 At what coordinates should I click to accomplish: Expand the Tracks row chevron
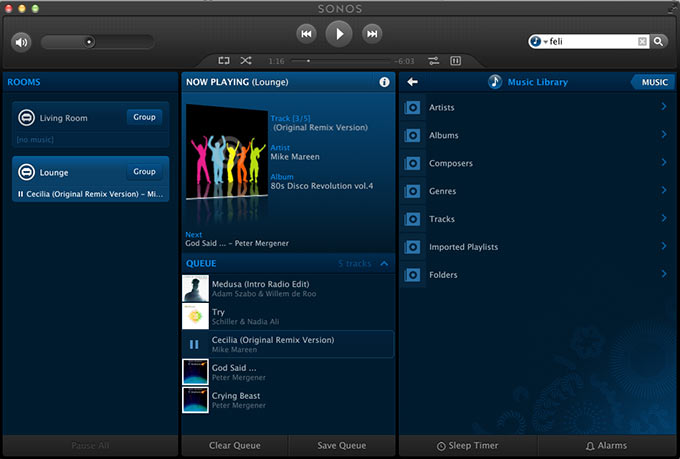664,218
